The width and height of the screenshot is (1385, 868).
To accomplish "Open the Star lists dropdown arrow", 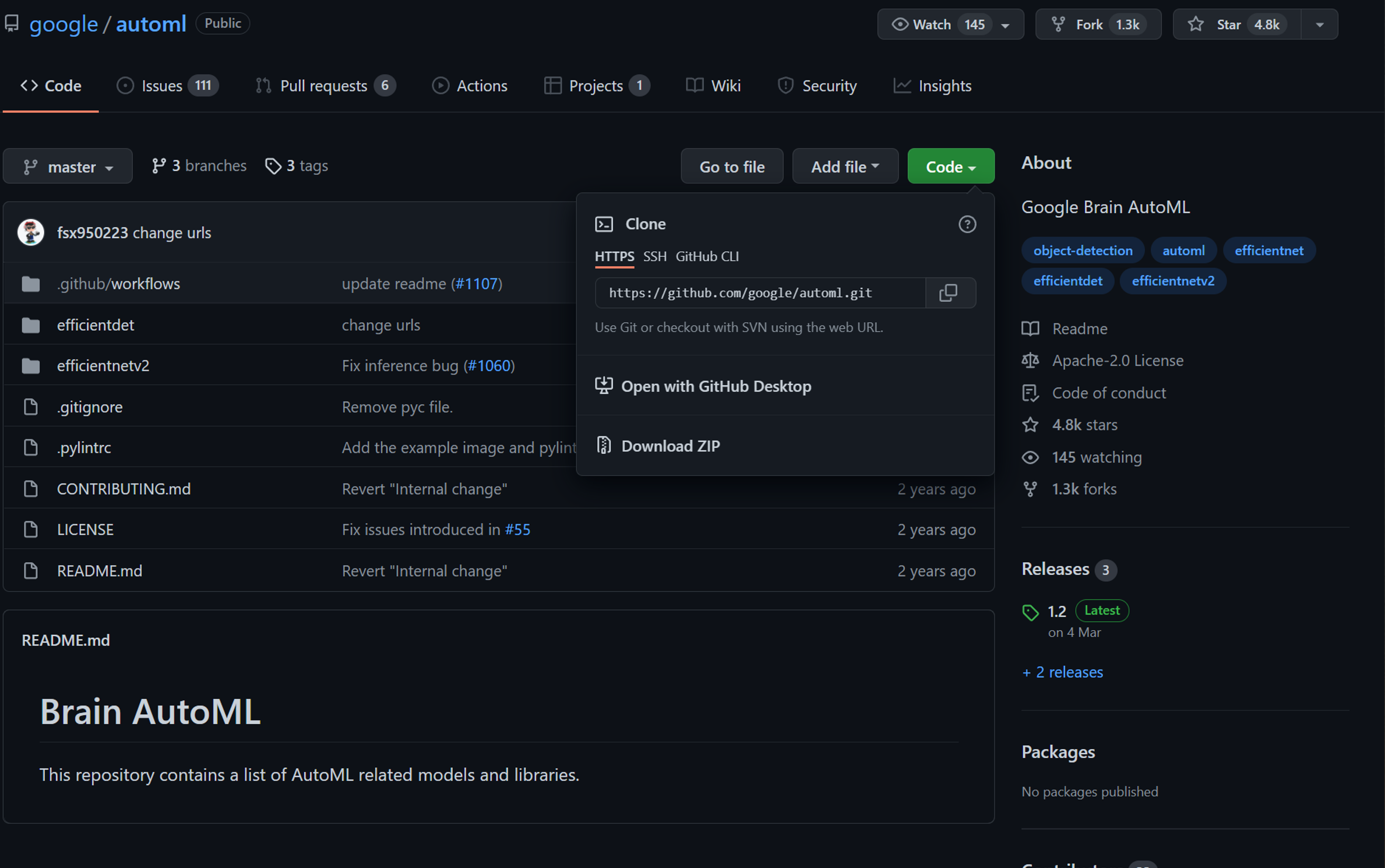I will [x=1319, y=24].
